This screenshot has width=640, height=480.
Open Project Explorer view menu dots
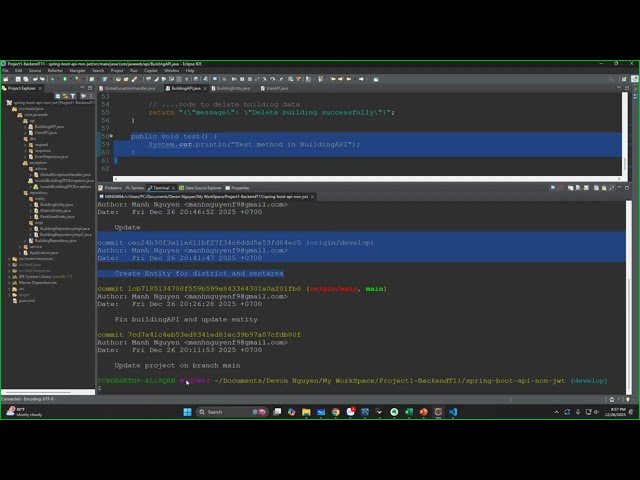(91, 96)
